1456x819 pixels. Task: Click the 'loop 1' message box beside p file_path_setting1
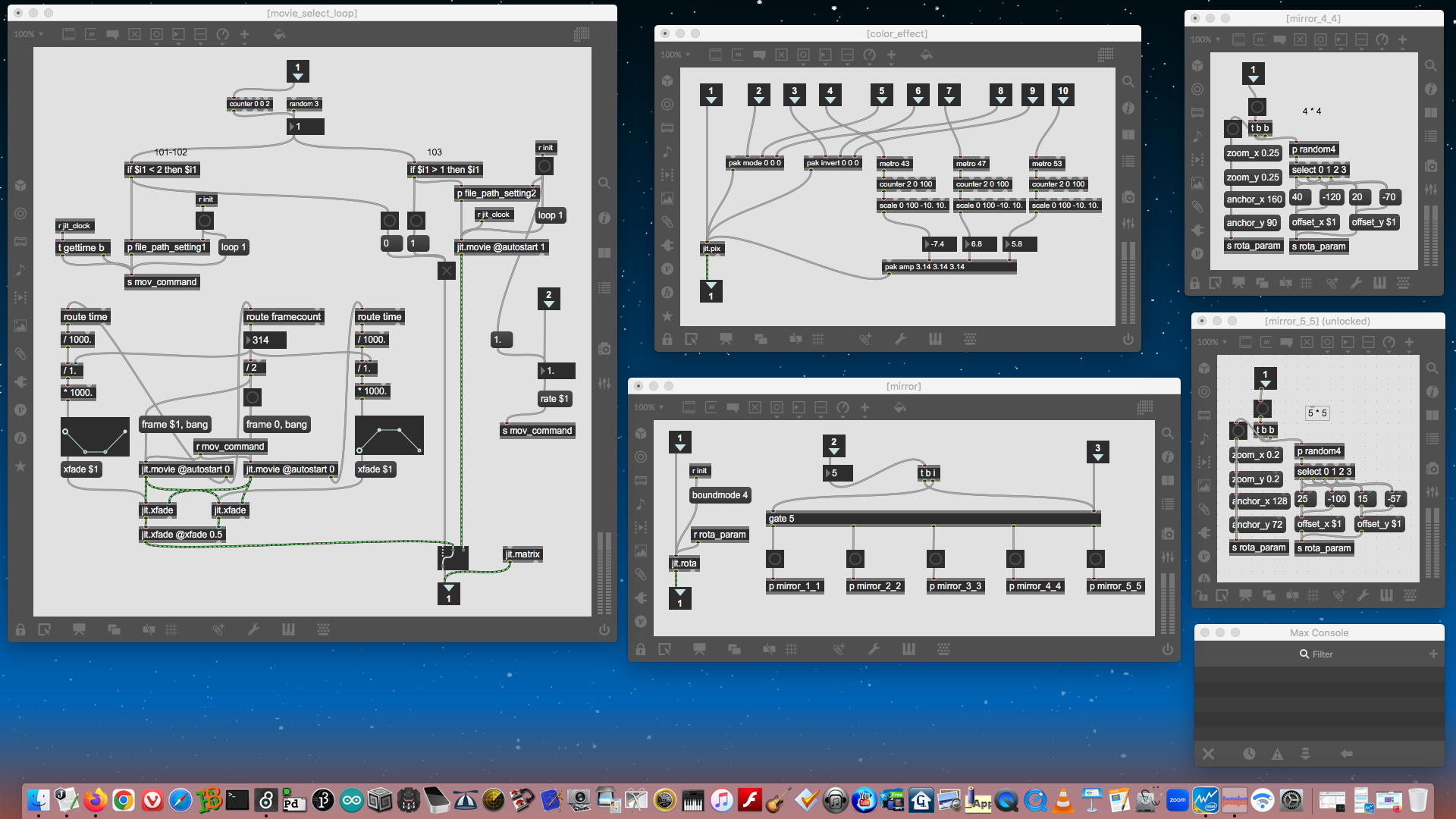click(234, 247)
